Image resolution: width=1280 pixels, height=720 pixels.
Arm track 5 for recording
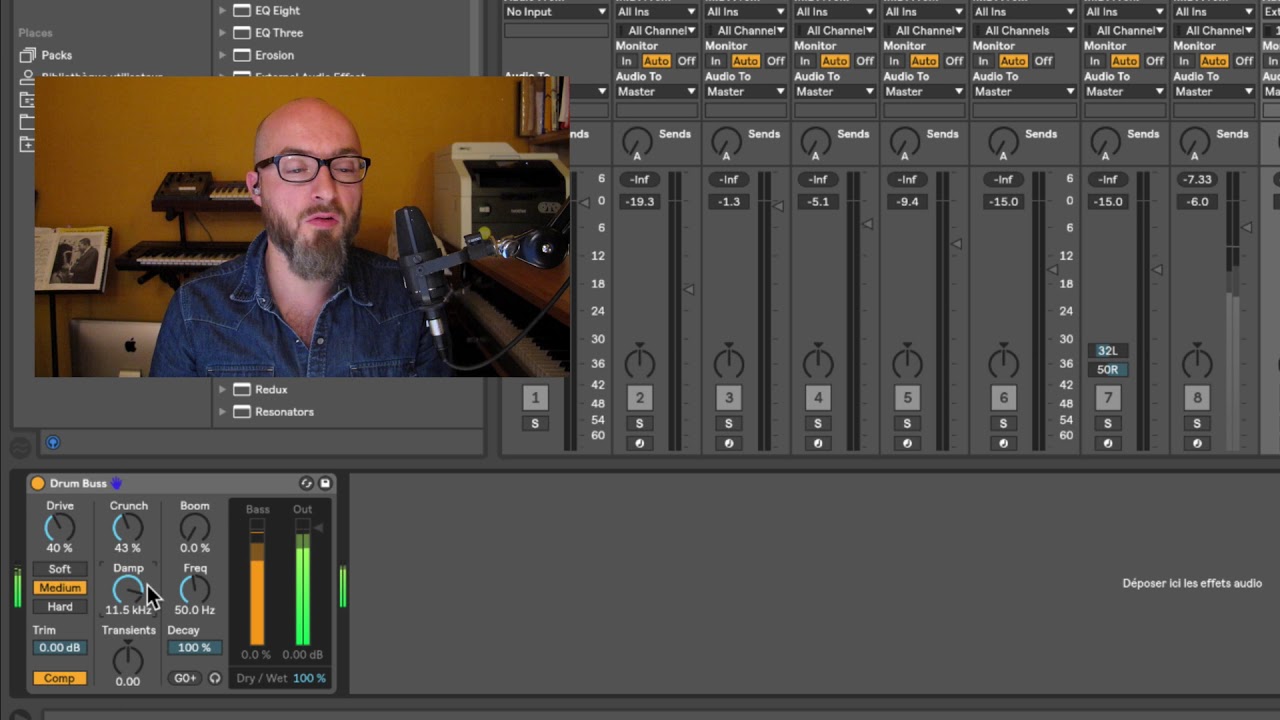coord(907,443)
